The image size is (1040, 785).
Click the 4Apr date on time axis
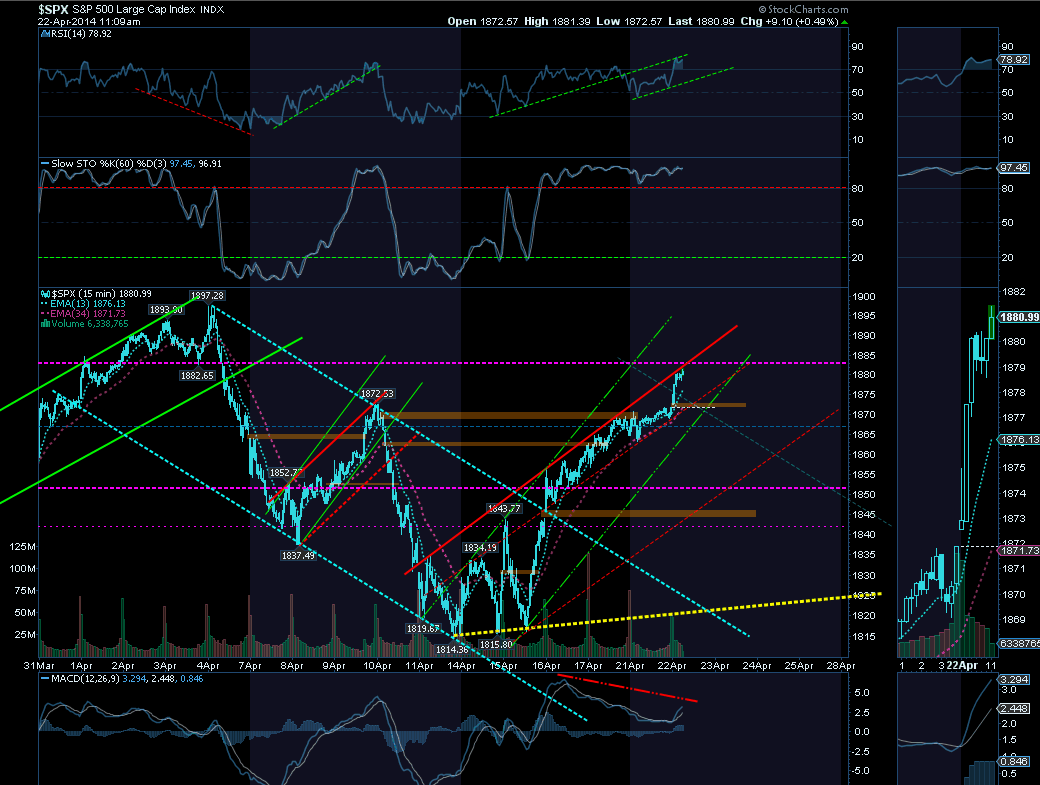208,666
